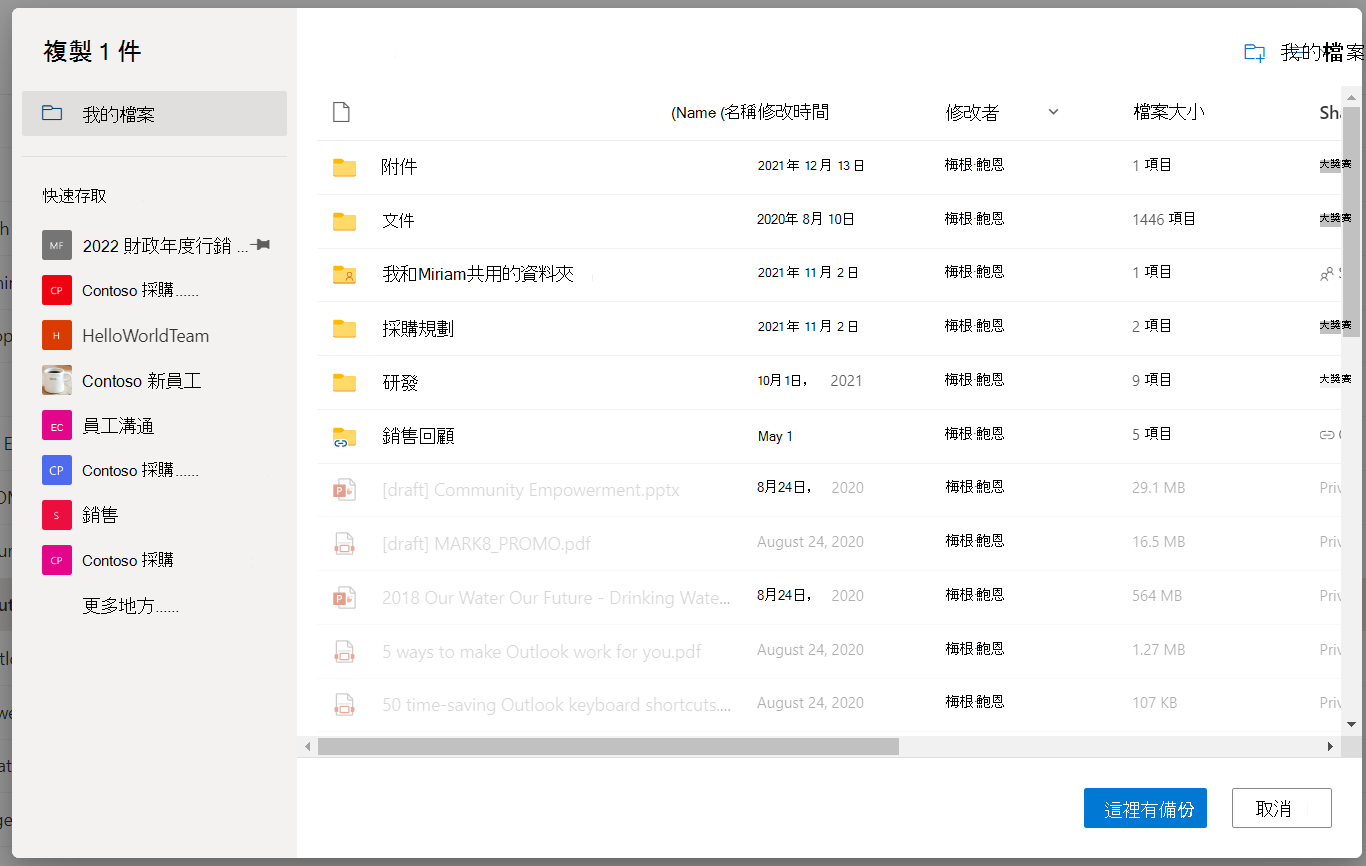Click the folder icon of 研發
The image size is (1366, 866).
click(344, 382)
